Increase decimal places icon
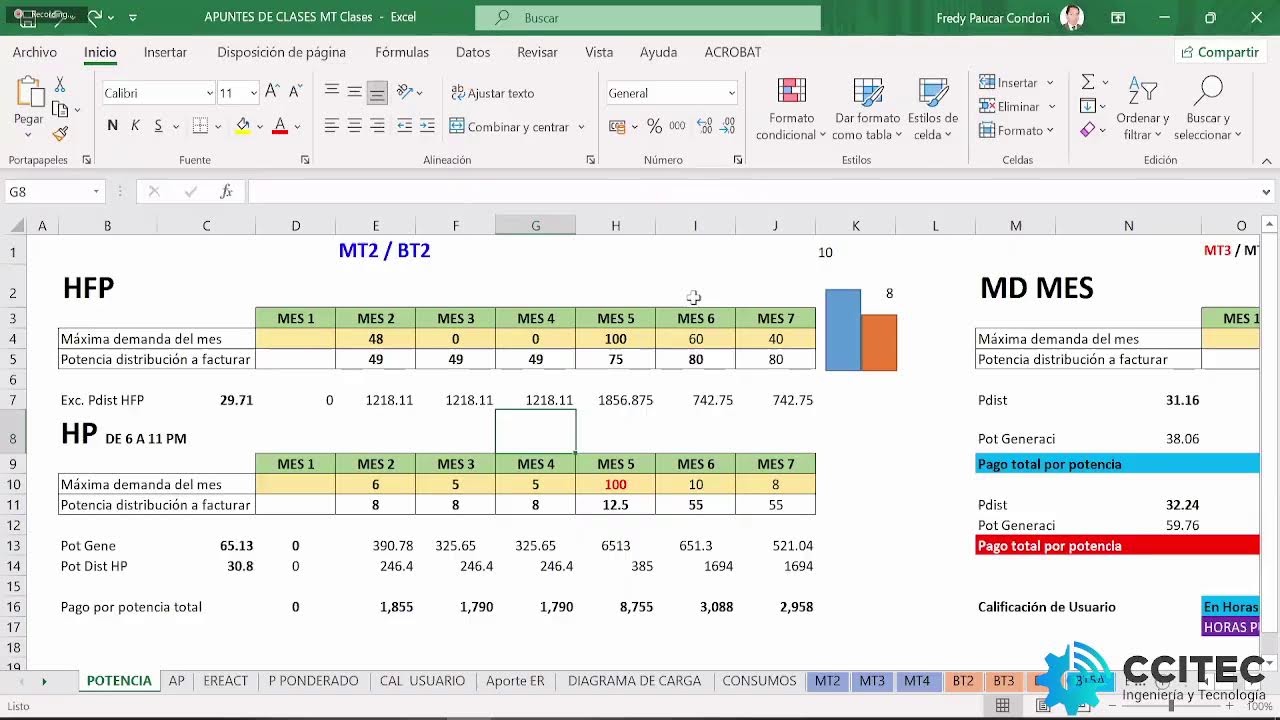This screenshot has width=1280, height=720. coord(705,126)
